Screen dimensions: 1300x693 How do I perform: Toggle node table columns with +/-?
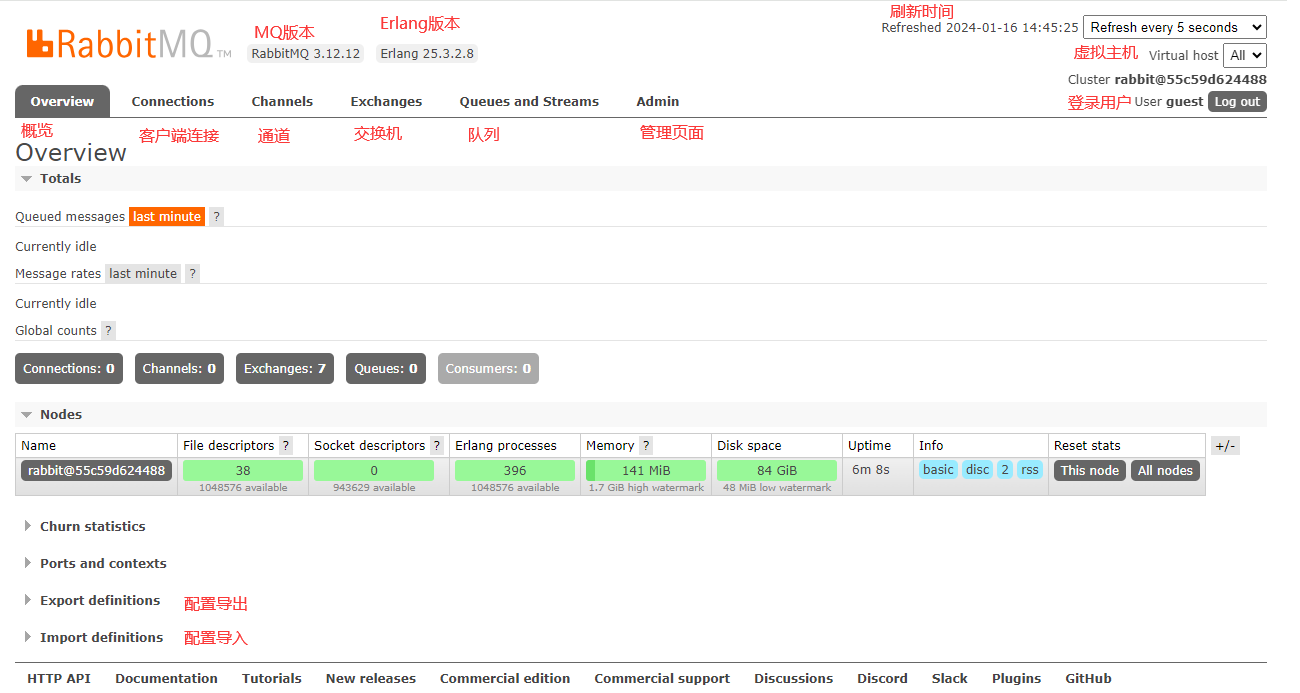pos(1225,446)
